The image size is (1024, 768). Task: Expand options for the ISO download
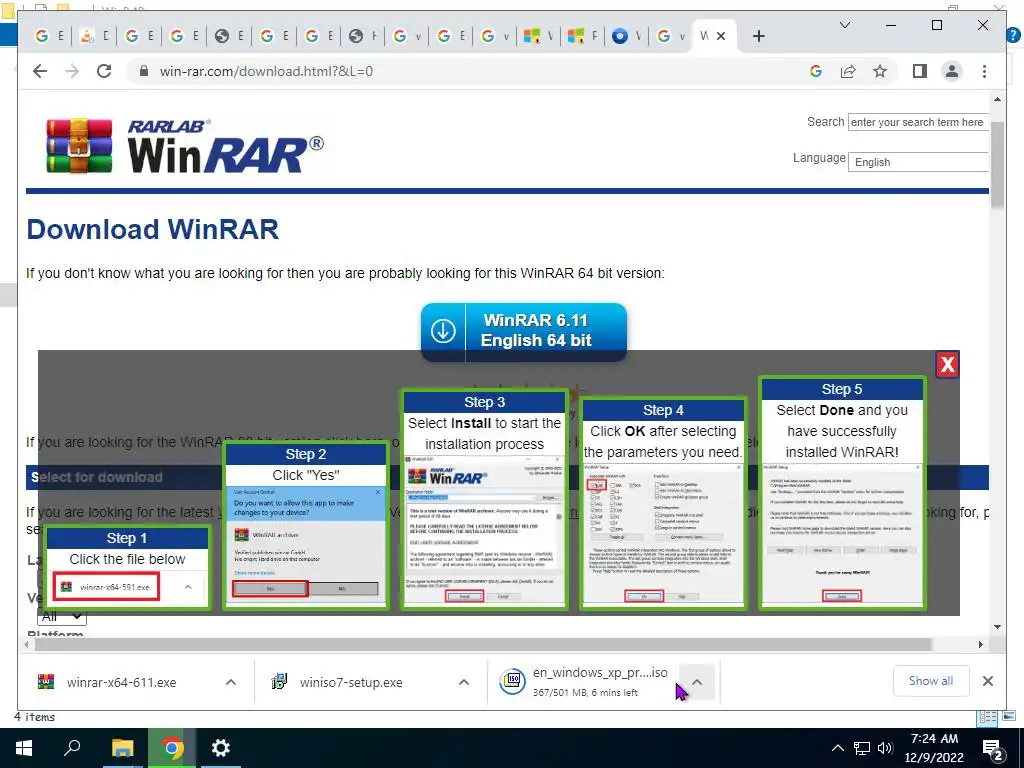coord(697,682)
